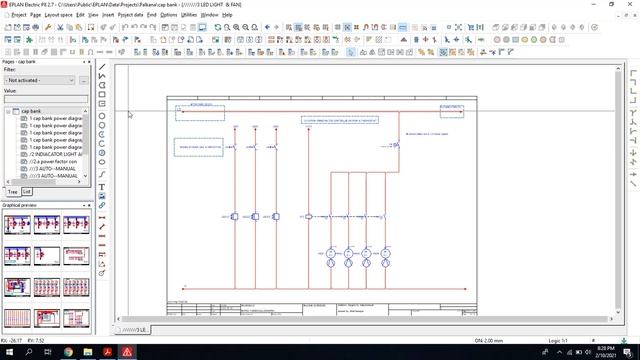Image resolution: width=640 pixels, height=360 pixels.
Task: Open File Explorer from the taskbar
Action: coord(88,352)
